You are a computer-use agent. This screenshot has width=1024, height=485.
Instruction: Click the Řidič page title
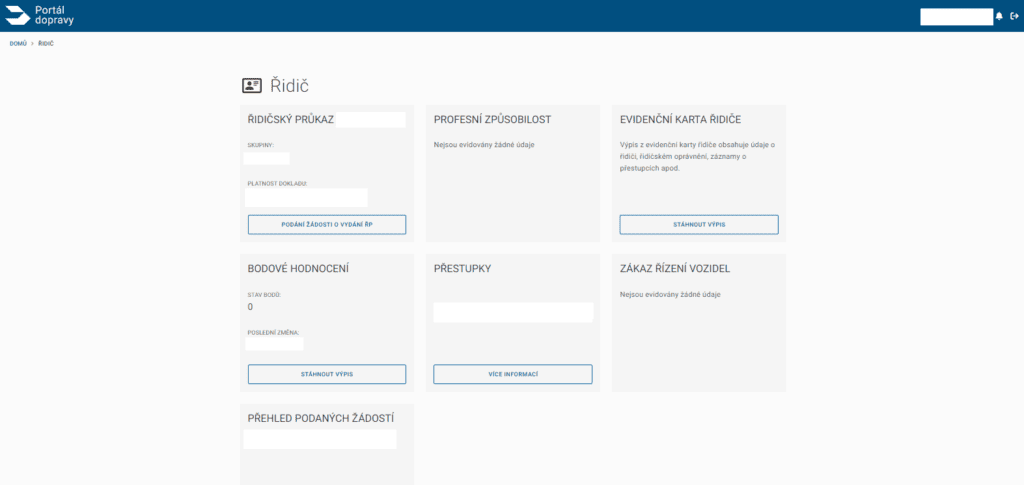click(289, 86)
